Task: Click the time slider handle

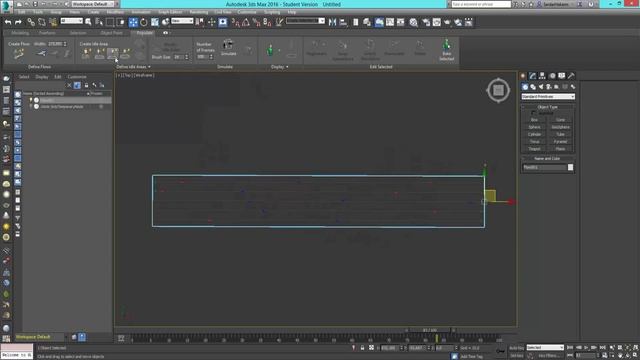Action: (430, 330)
